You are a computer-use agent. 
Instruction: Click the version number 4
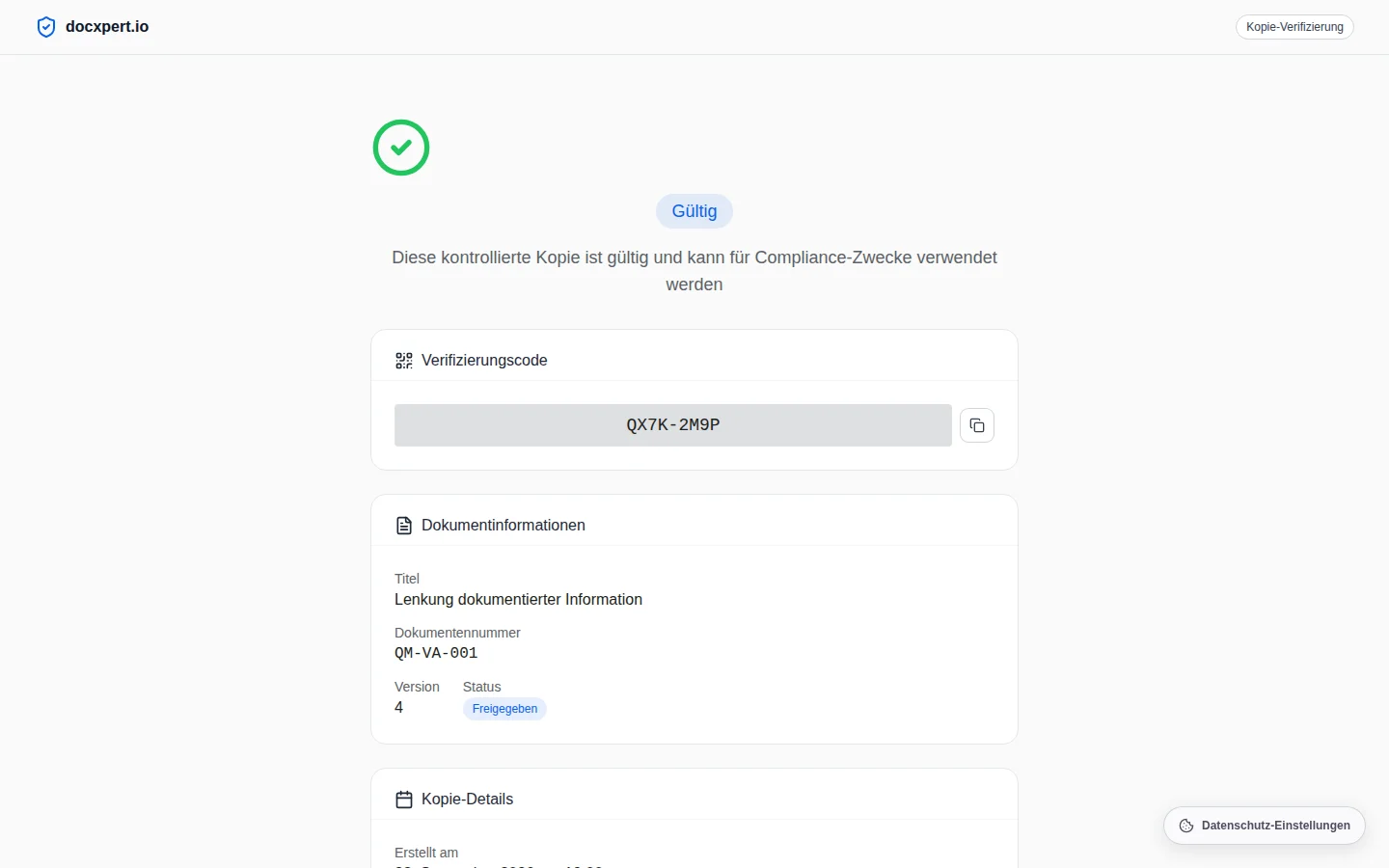[398, 707]
